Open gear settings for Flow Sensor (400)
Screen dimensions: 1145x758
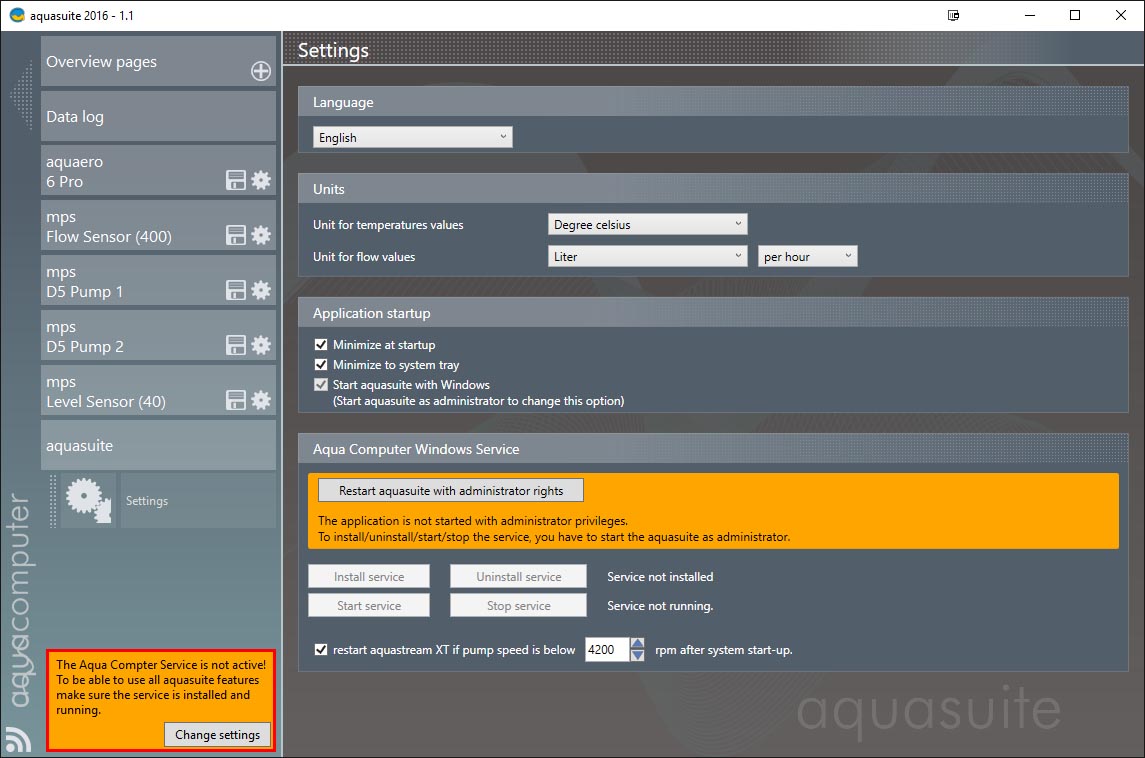[x=261, y=235]
